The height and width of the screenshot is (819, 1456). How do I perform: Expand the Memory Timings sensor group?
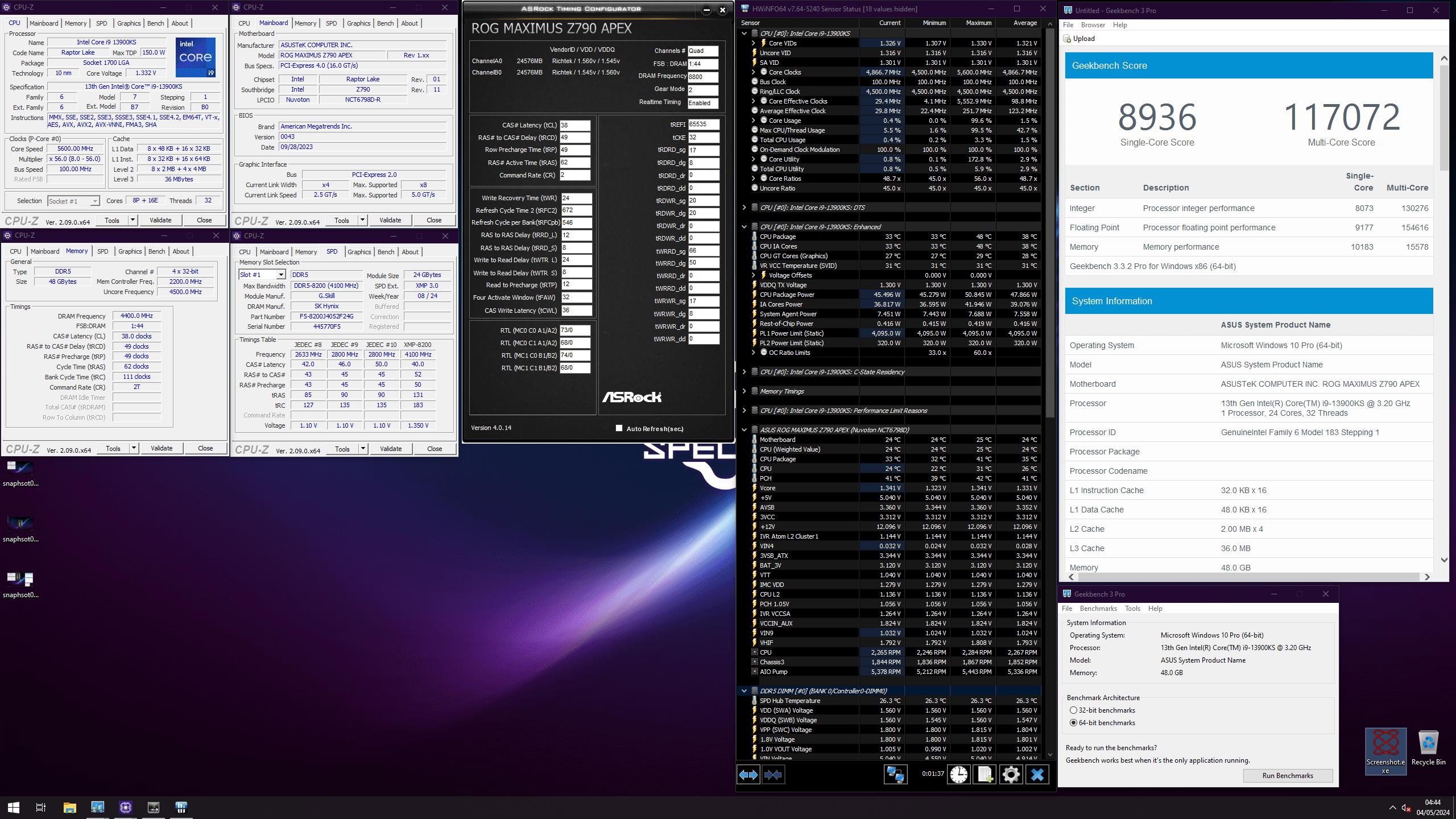744,391
